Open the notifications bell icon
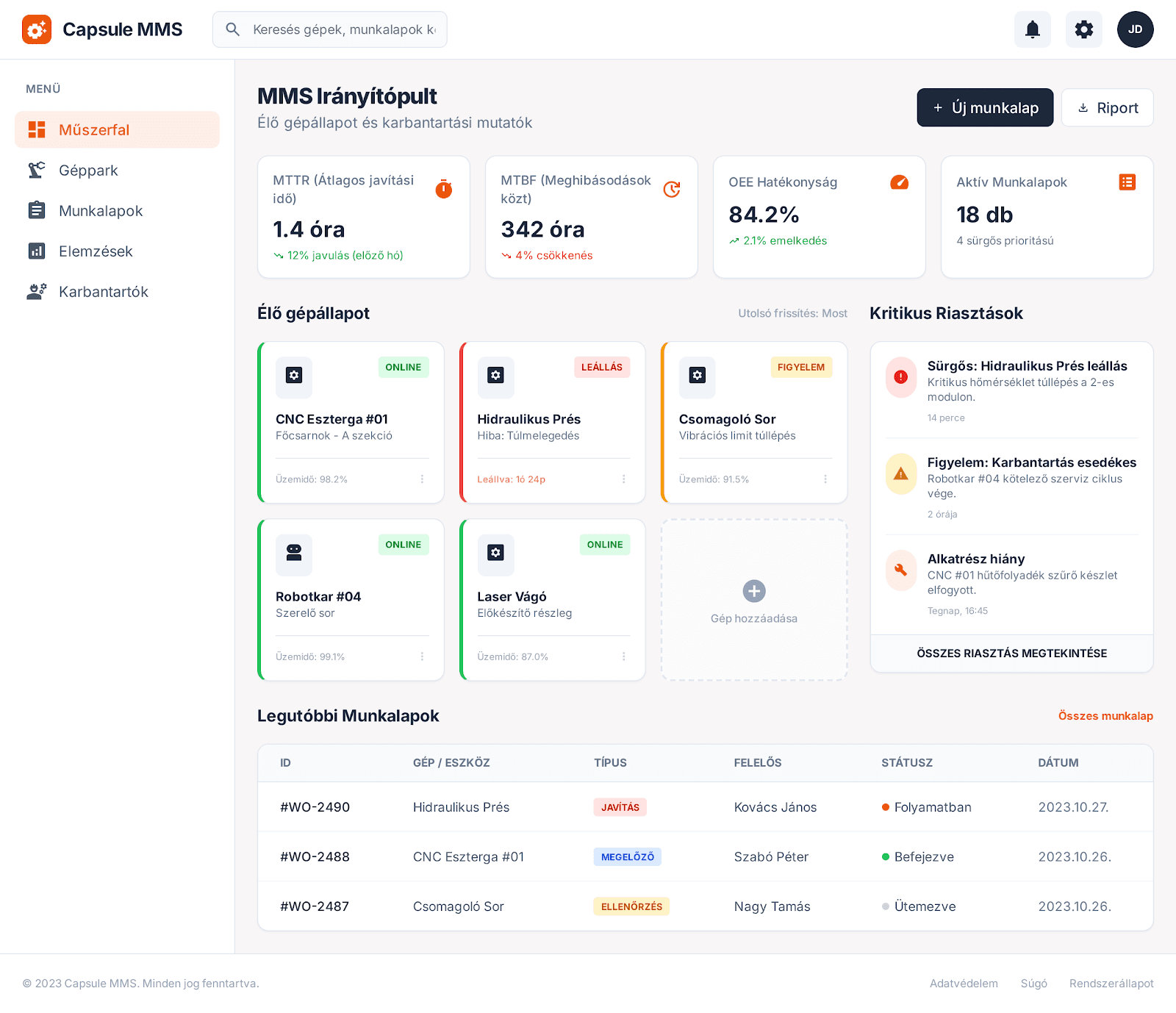Viewport: 1176px width, 1013px height. pyautogui.click(x=1032, y=29)
